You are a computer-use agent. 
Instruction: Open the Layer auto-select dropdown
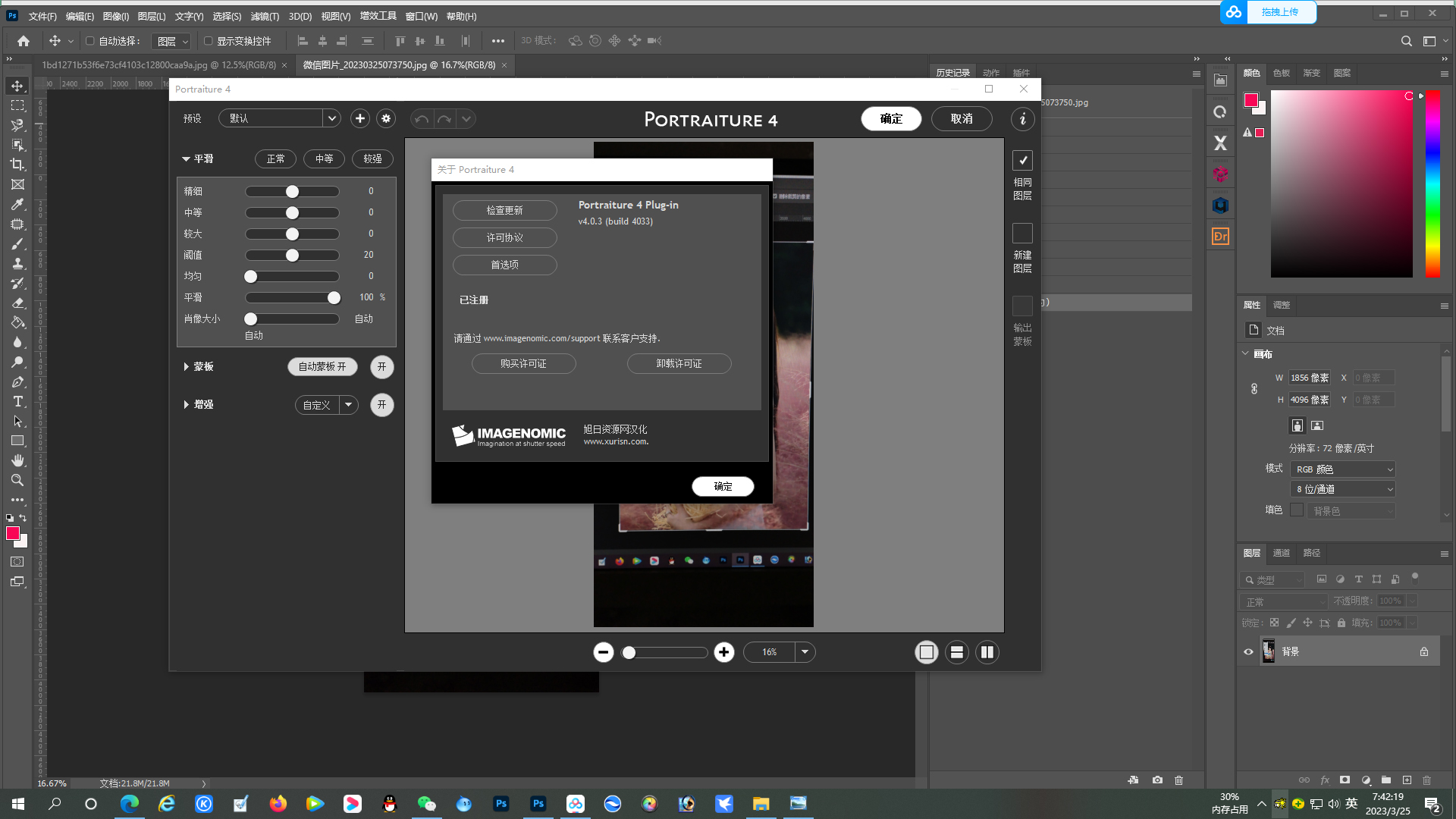[173, 41]
